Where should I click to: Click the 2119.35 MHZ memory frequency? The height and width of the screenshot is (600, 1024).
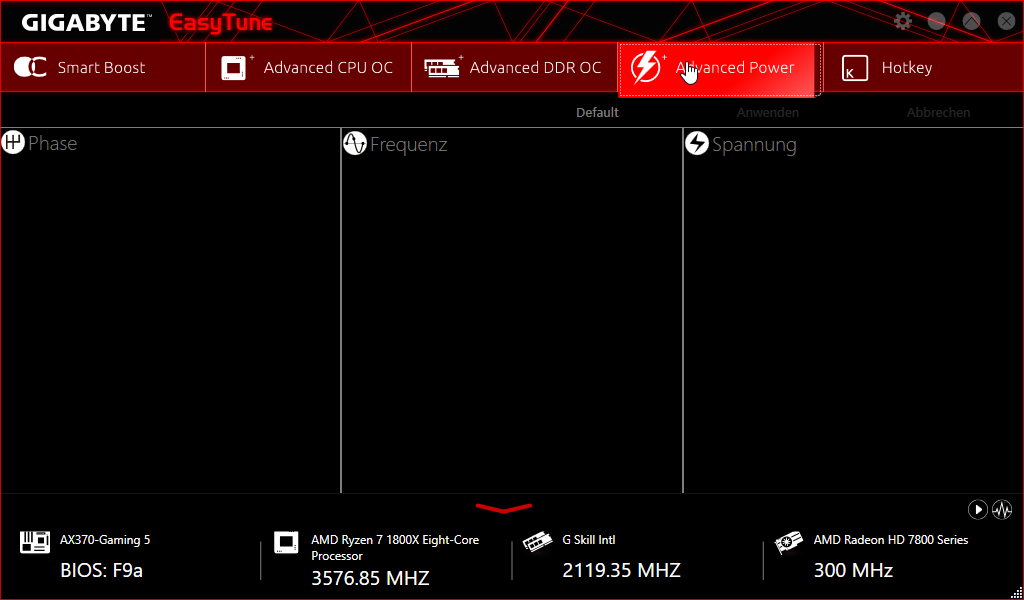(x=621, y=571)
